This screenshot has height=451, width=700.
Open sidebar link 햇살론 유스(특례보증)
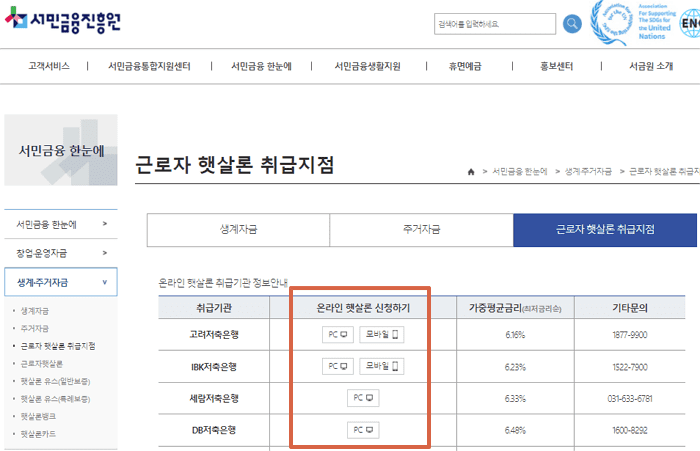tap(55, 399)
